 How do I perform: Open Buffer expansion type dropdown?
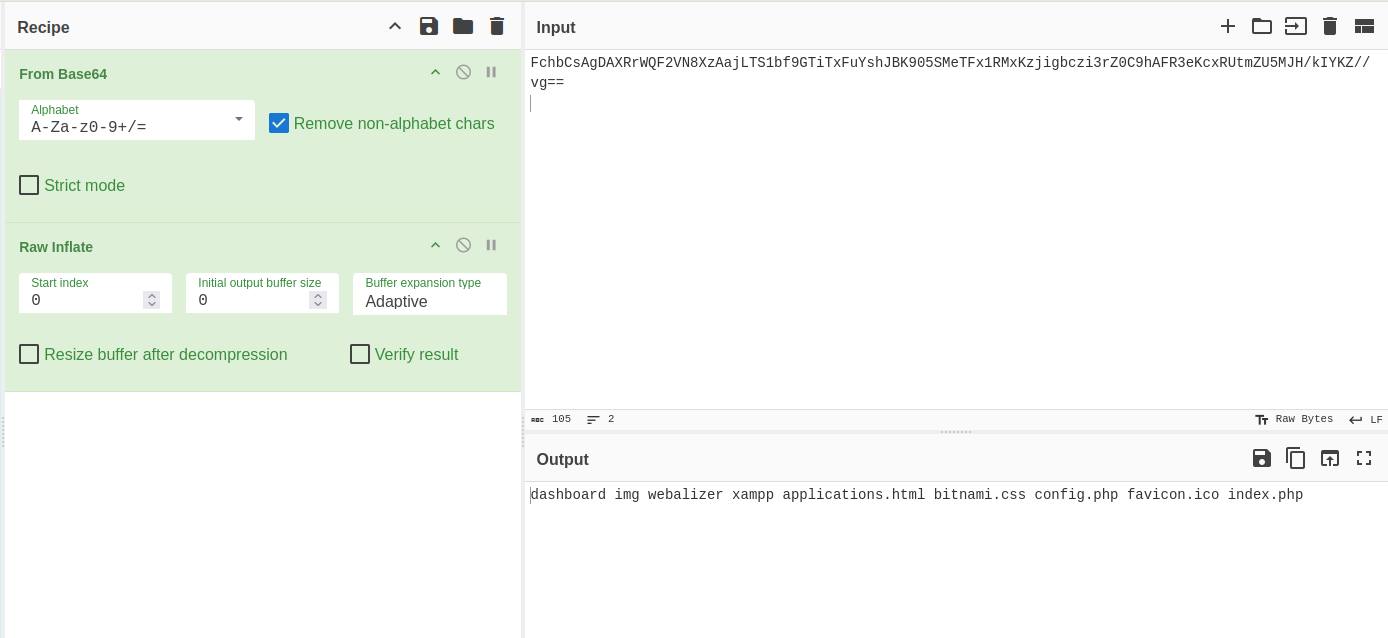click(430, 294)
